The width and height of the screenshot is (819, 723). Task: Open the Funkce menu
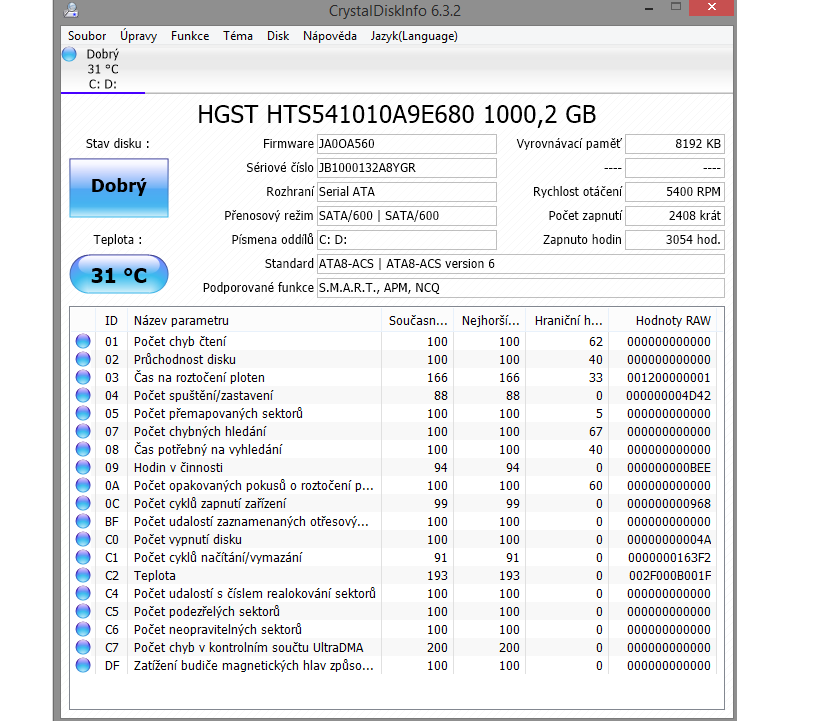click(190, 36)
